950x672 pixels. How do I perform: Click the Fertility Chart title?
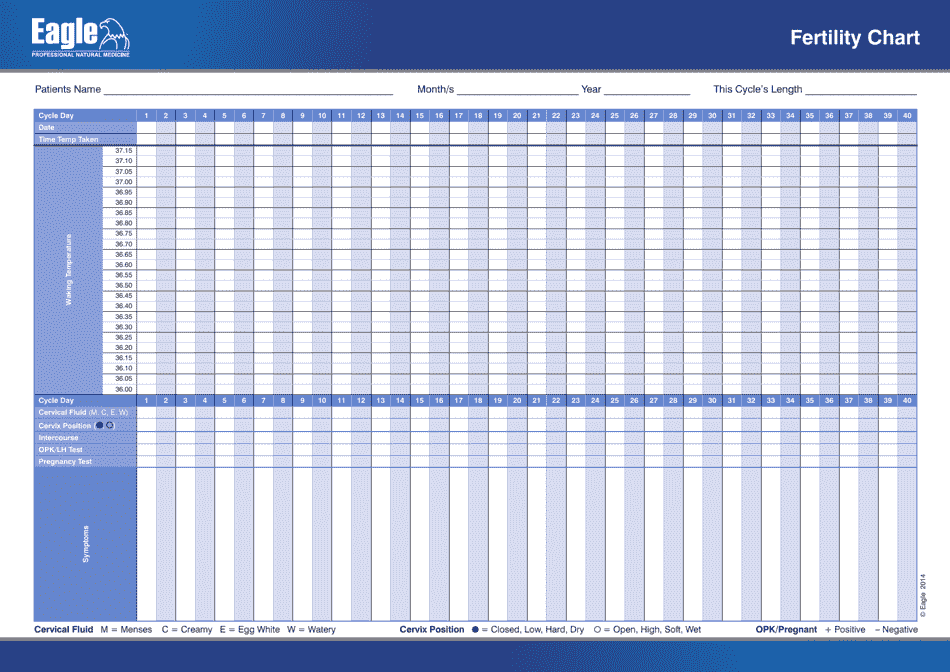click(855, 38)
